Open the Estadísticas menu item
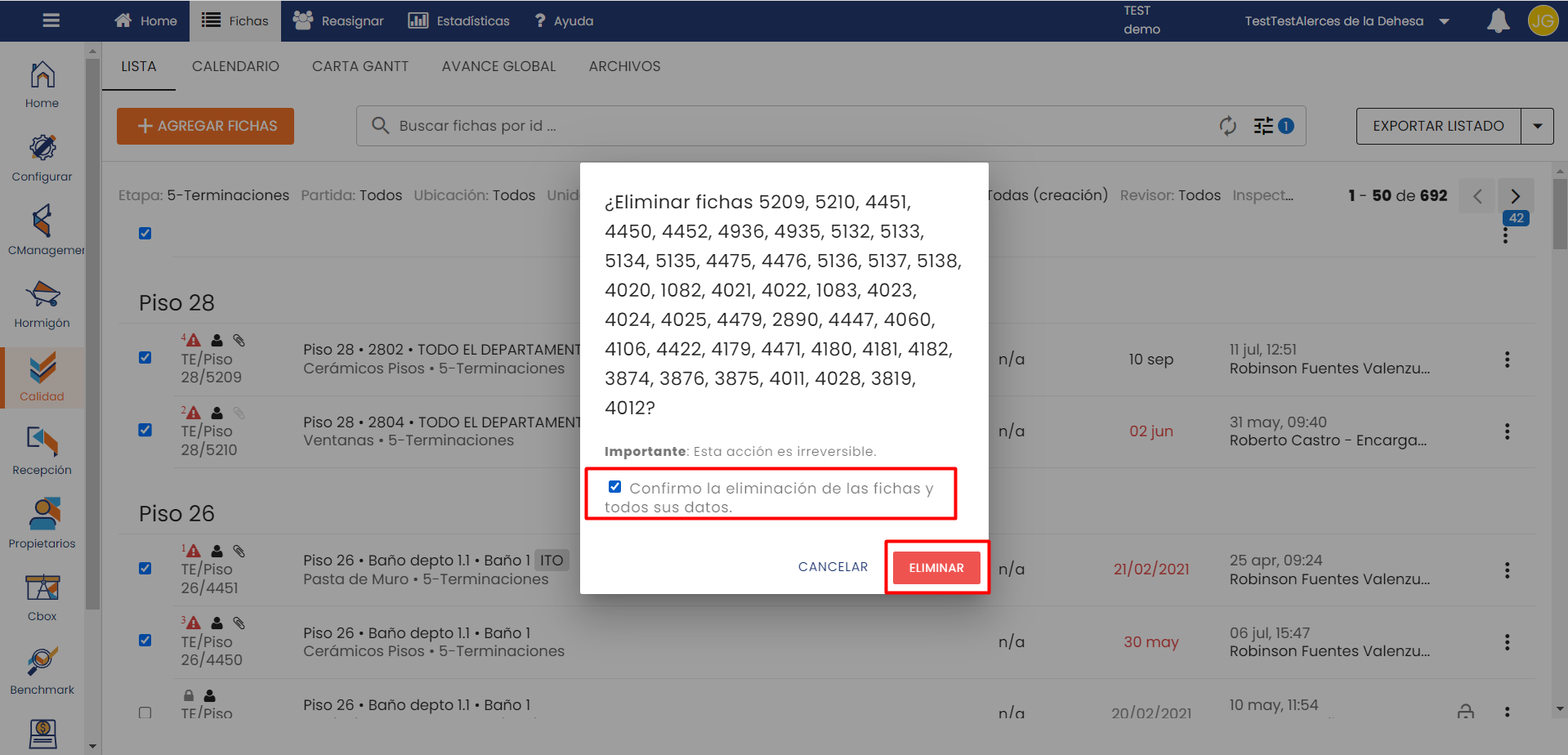Screen dimensions: 1568x755 [458, 21]
